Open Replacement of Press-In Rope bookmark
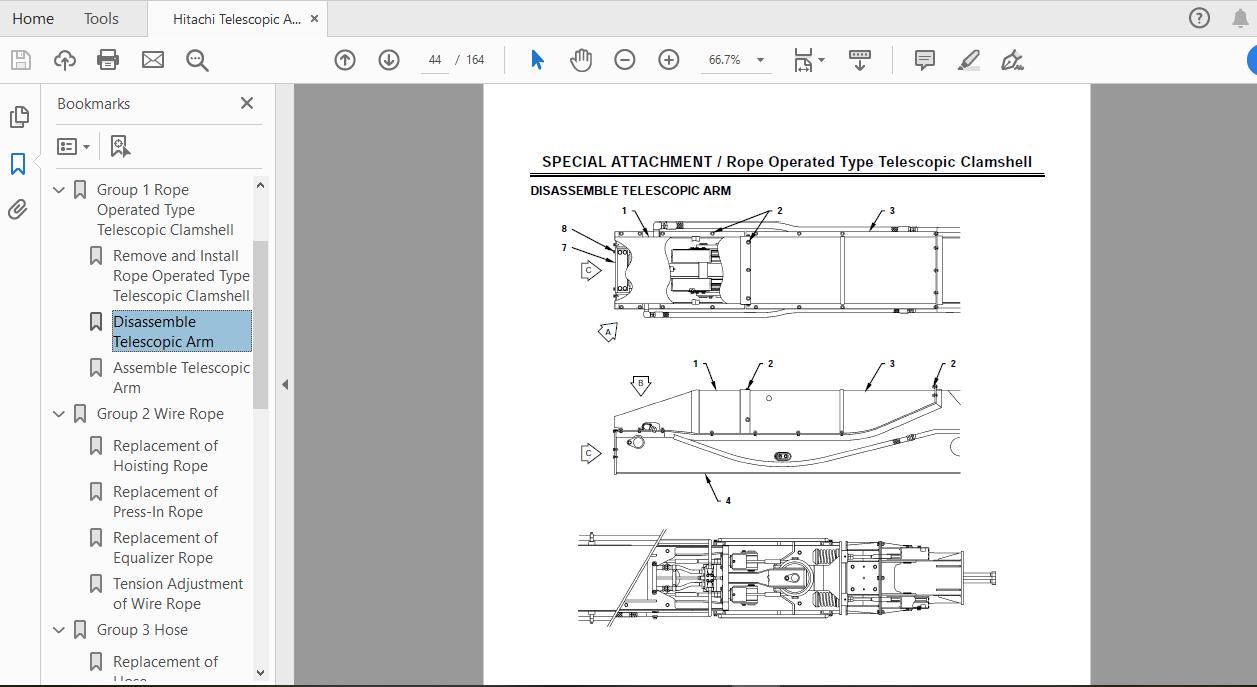 coord(165,502)
